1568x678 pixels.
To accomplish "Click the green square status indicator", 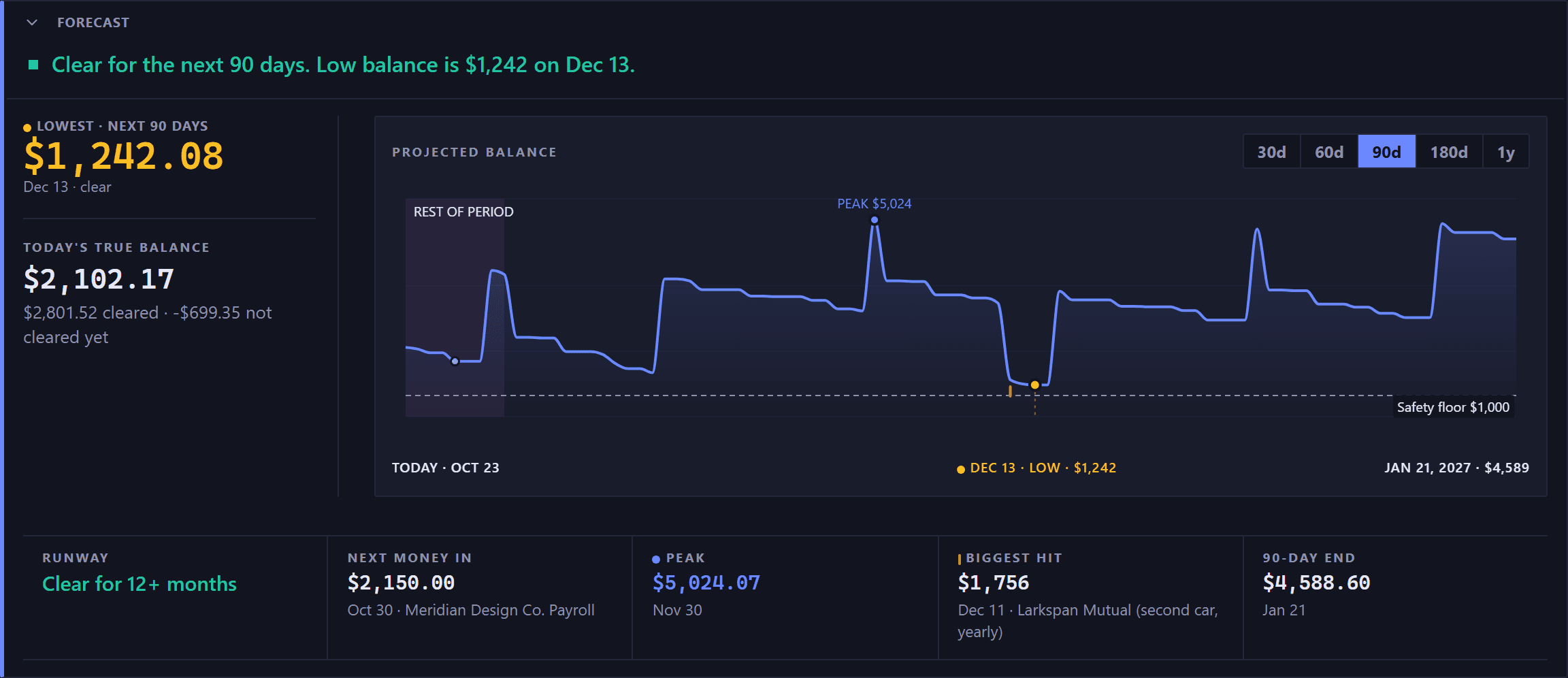I will click(x=33, y=65).
